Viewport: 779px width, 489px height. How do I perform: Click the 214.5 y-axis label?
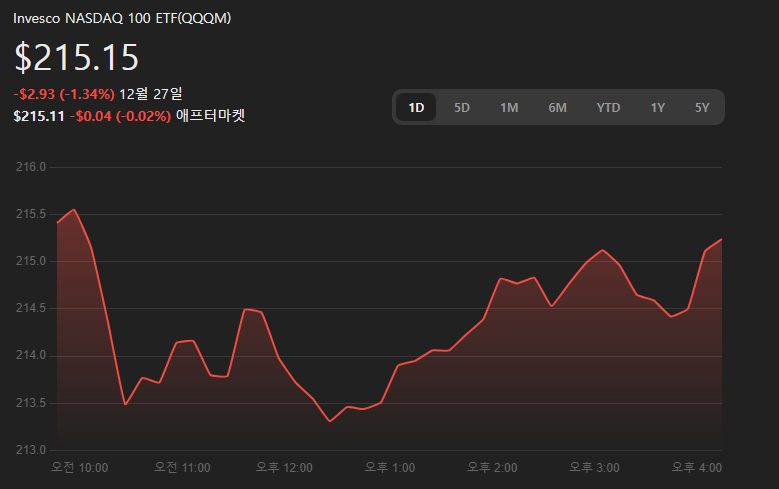(31, 308)
